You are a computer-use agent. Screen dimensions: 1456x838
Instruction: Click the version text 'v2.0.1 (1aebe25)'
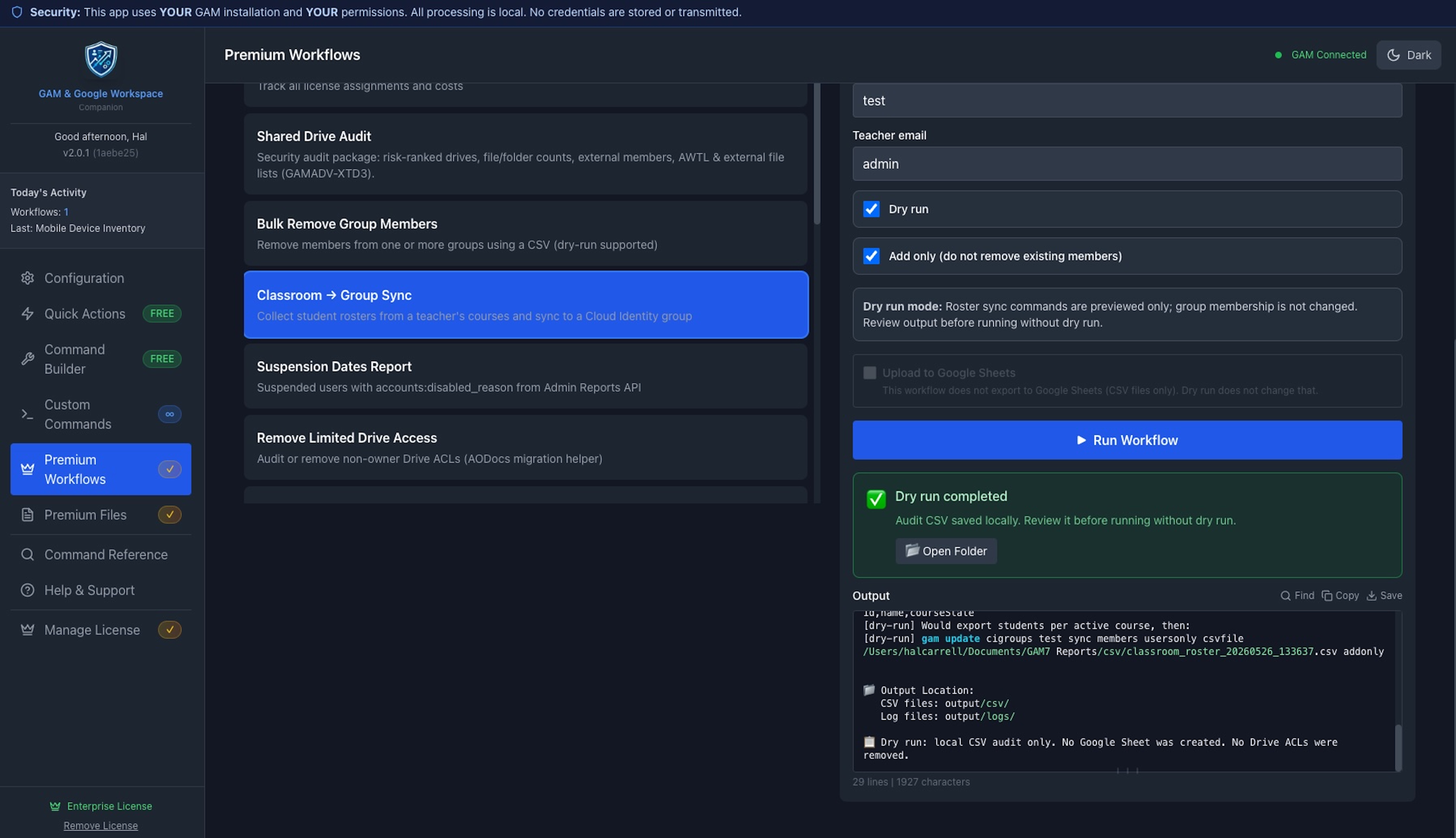pos(101,153)
